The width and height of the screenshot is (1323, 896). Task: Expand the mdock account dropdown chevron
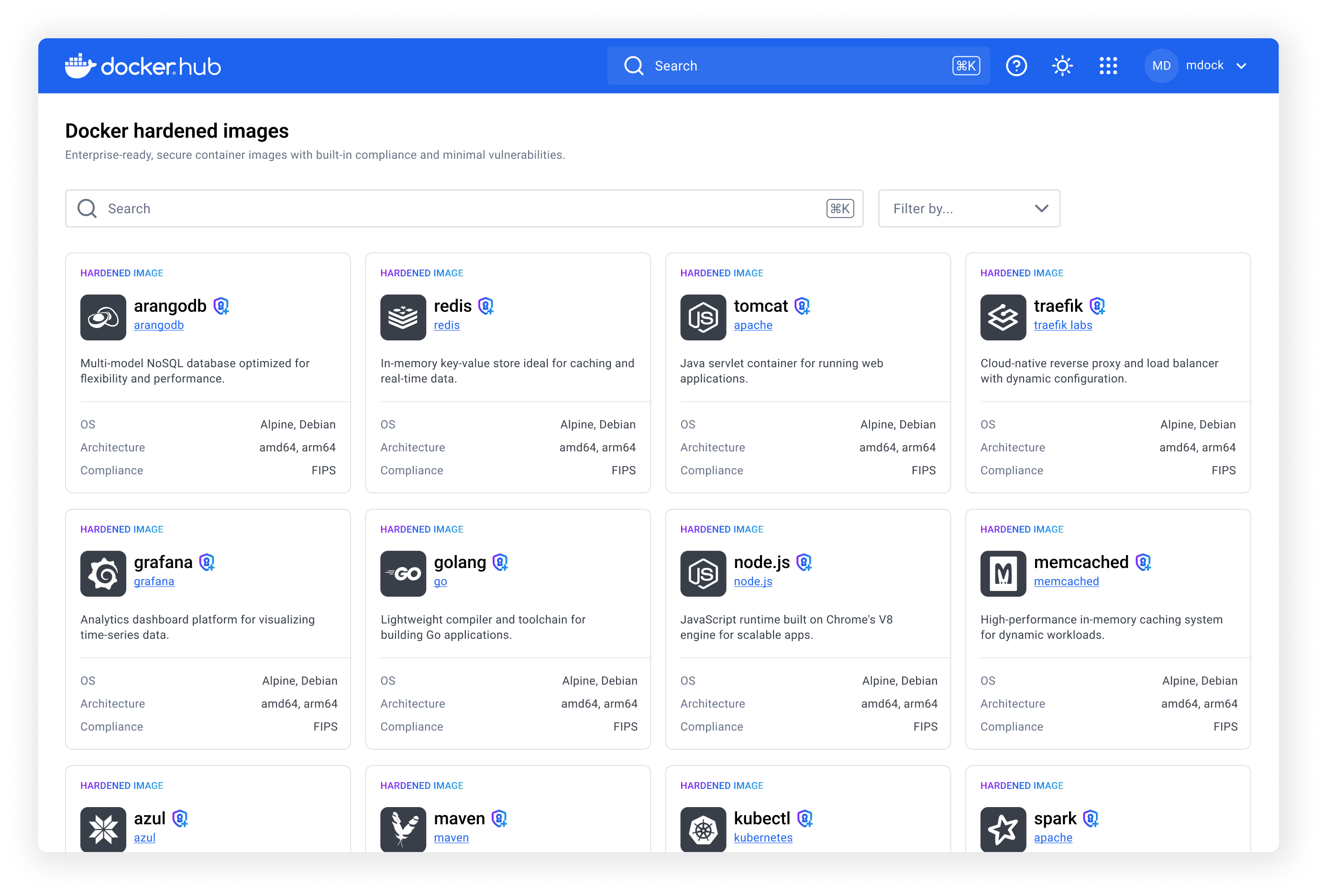click(x=1242, y=66)
